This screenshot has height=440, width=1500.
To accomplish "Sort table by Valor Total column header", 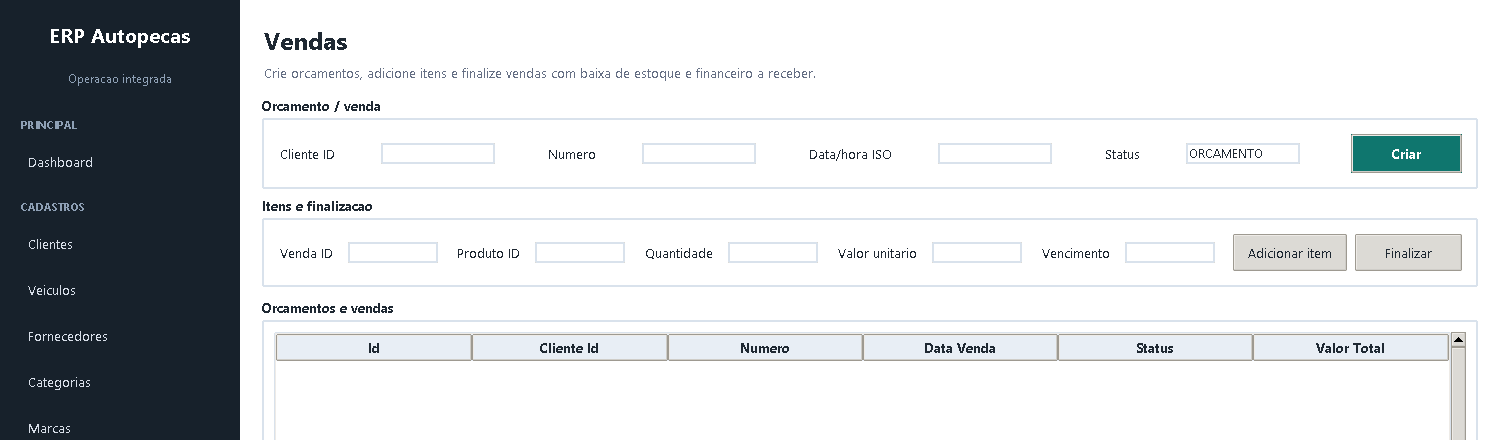I will [x=1350, y=348].
